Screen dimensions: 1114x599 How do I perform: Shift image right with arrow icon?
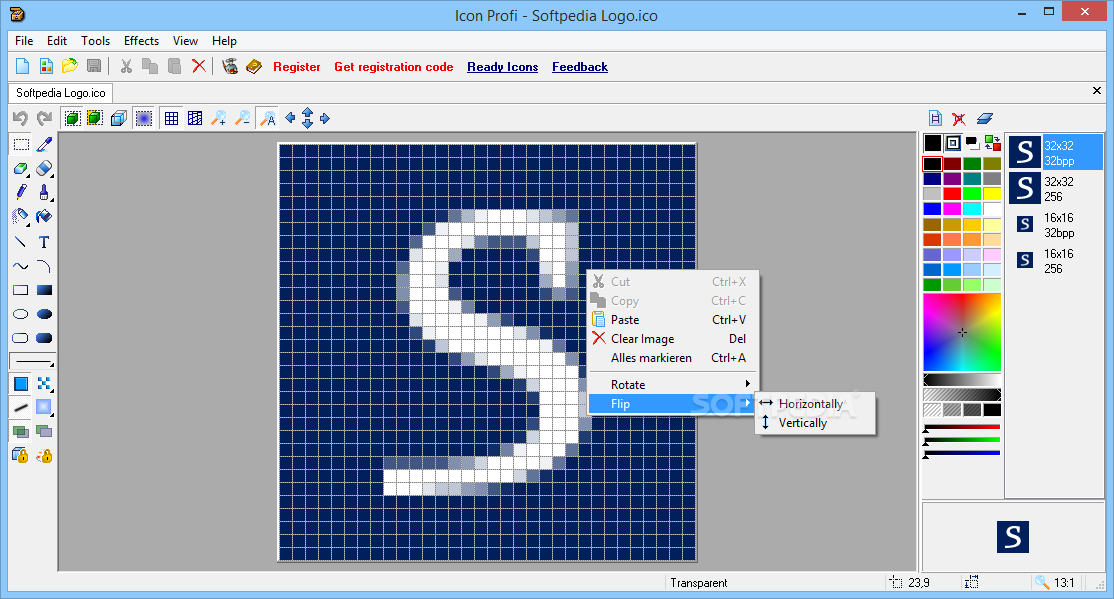325,118
